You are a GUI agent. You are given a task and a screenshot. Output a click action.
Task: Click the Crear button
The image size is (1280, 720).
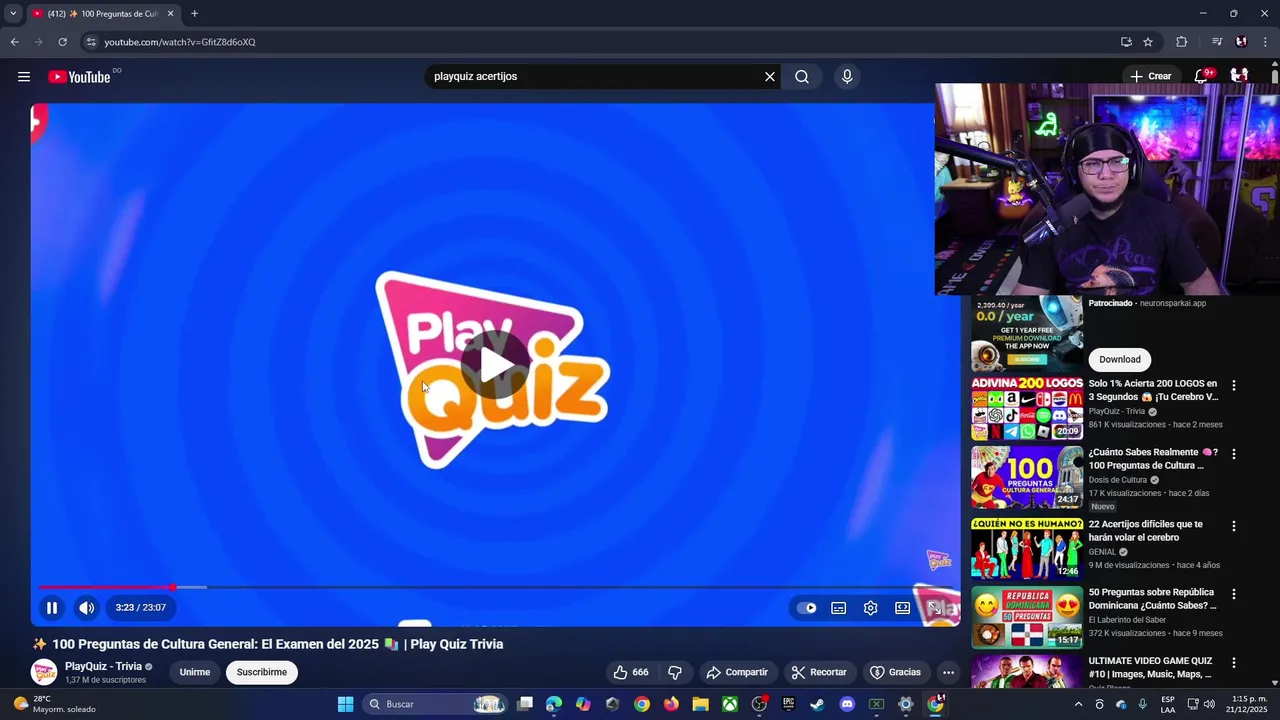[x=1150, y=76]
